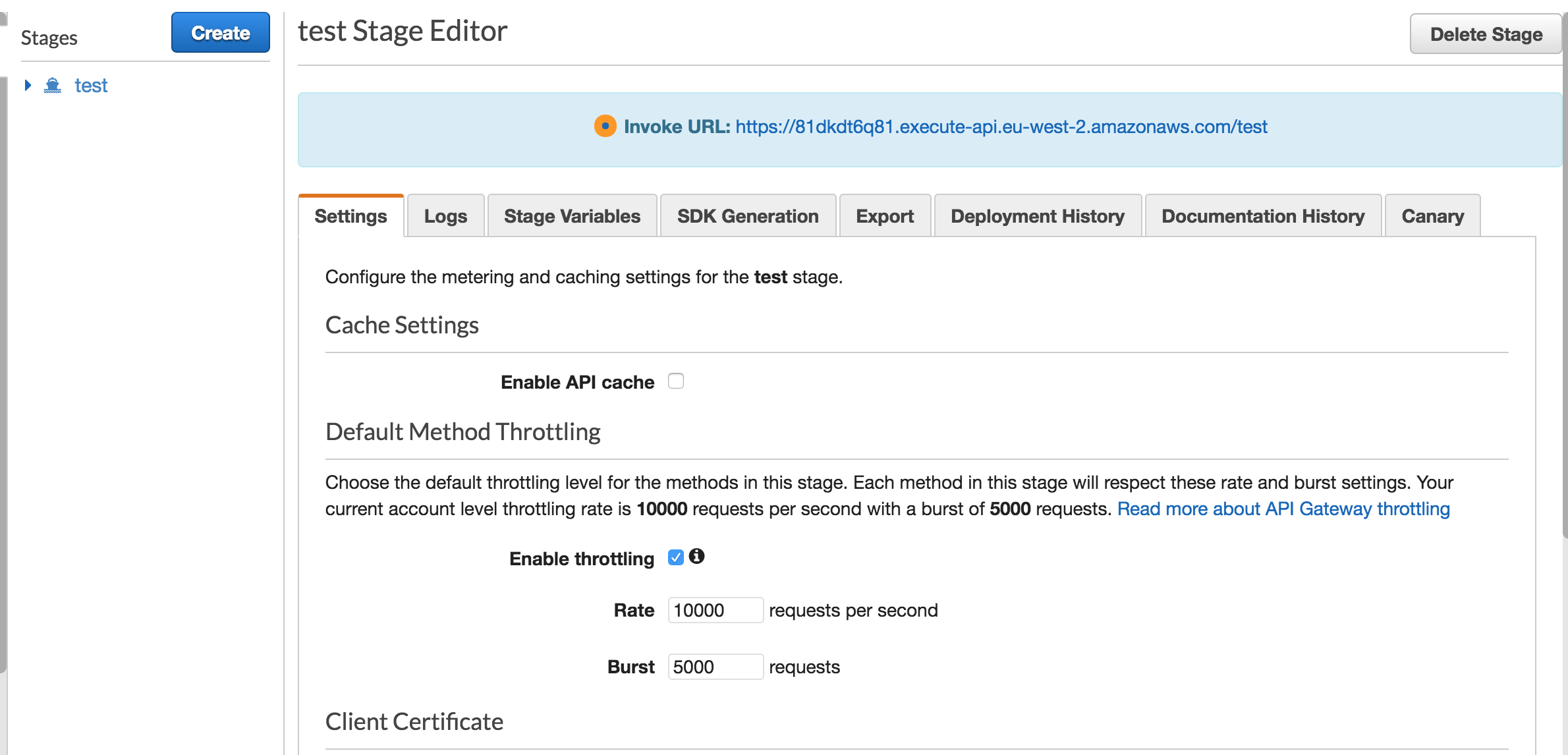Open the Invoke URL link
The image size is (1568, 755).
(1001, 126)
